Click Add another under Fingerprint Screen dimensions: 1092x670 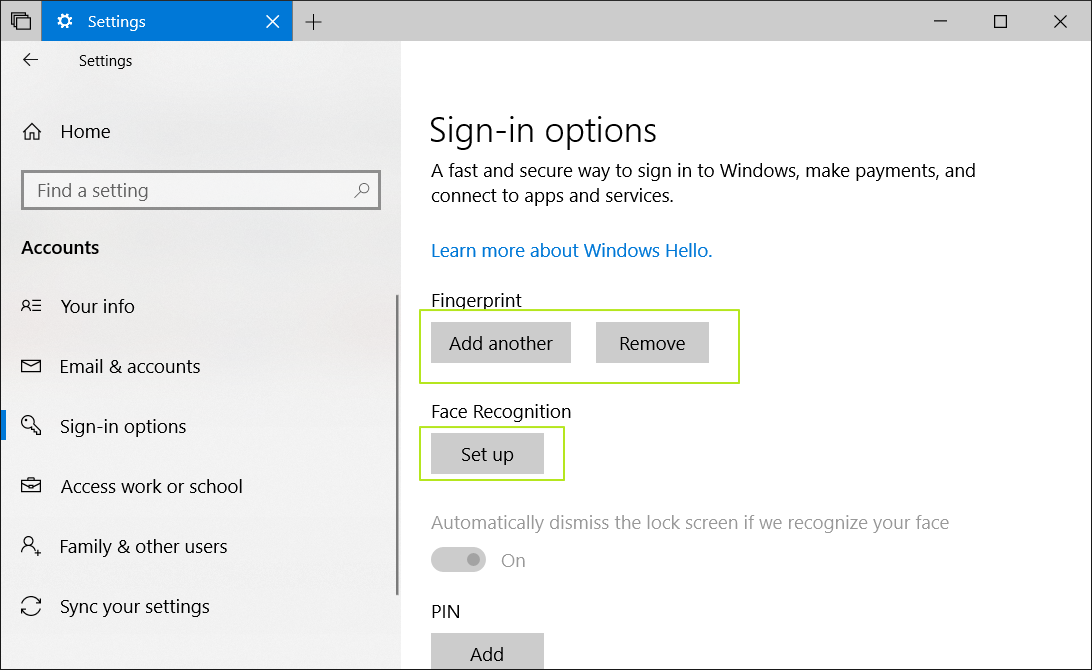point(500,342)
